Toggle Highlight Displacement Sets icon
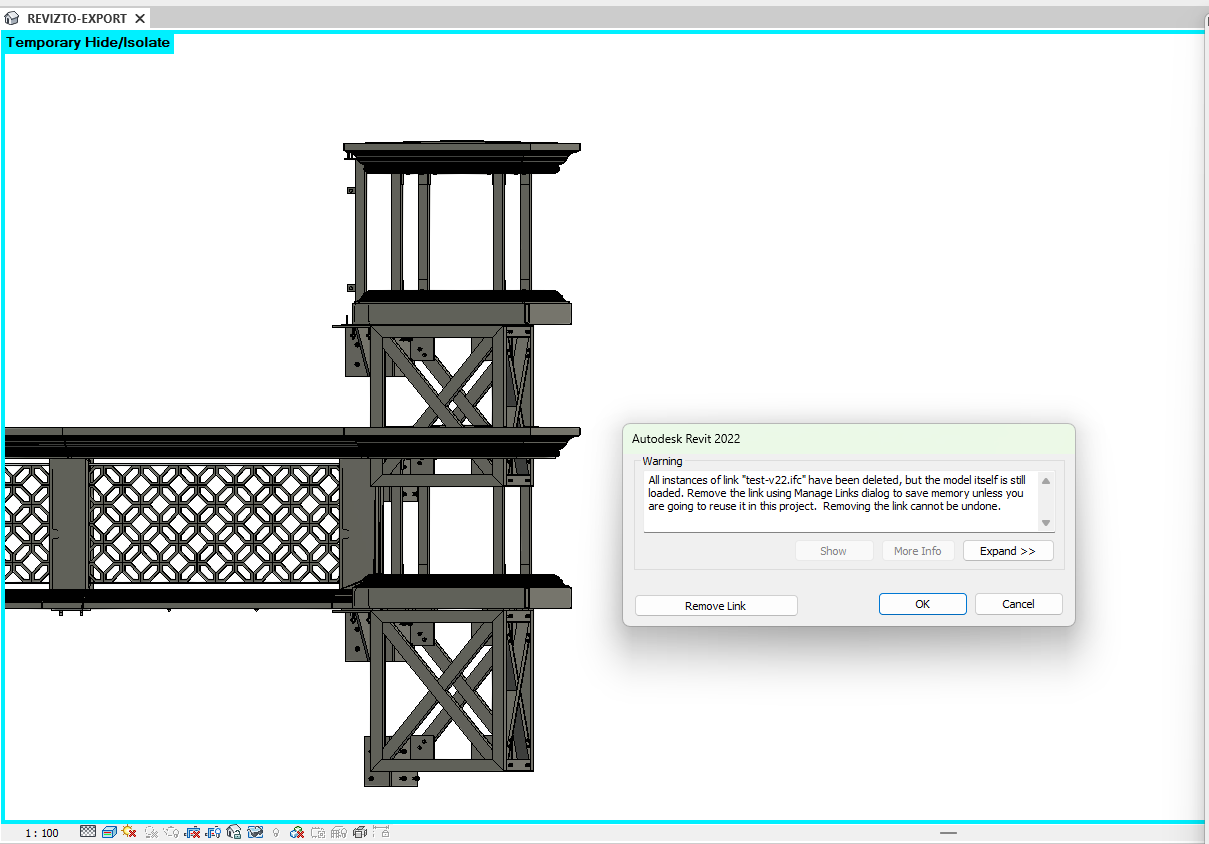1209x844 pixels. point(360,832)
